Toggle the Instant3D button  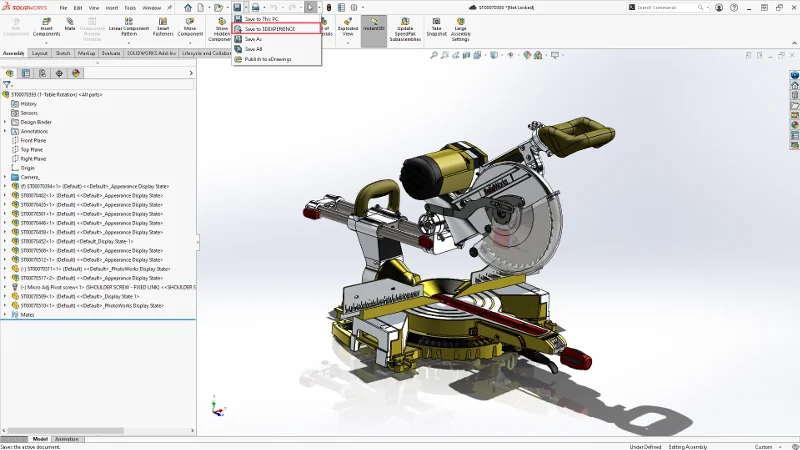(374, 27)
